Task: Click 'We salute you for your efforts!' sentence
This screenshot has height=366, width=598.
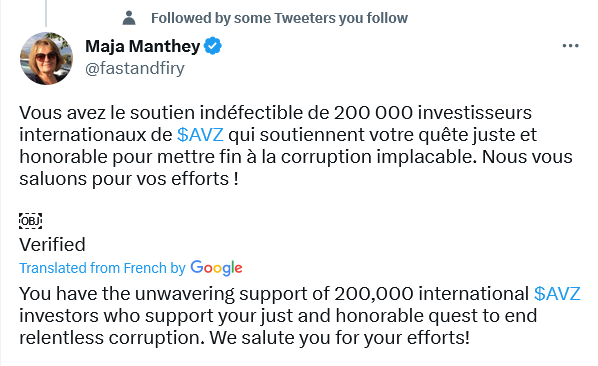Action: (339, 338)
